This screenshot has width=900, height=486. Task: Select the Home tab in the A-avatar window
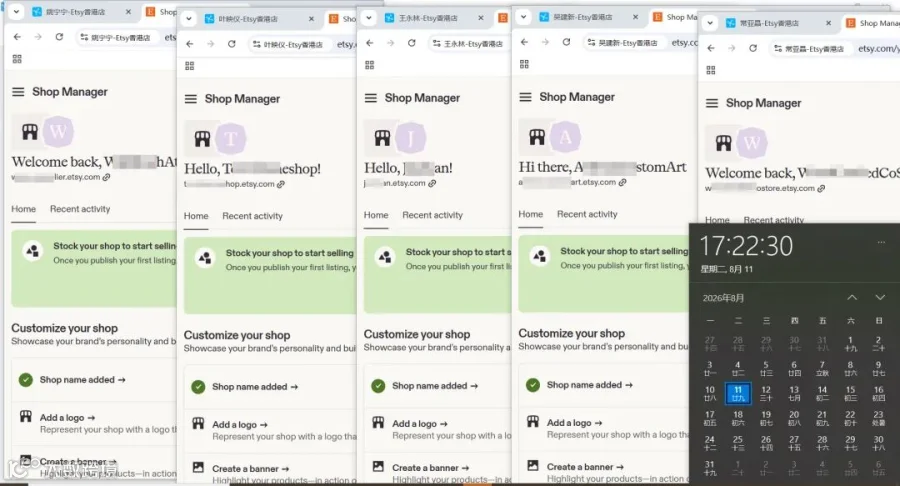click(x=530, y=214)
